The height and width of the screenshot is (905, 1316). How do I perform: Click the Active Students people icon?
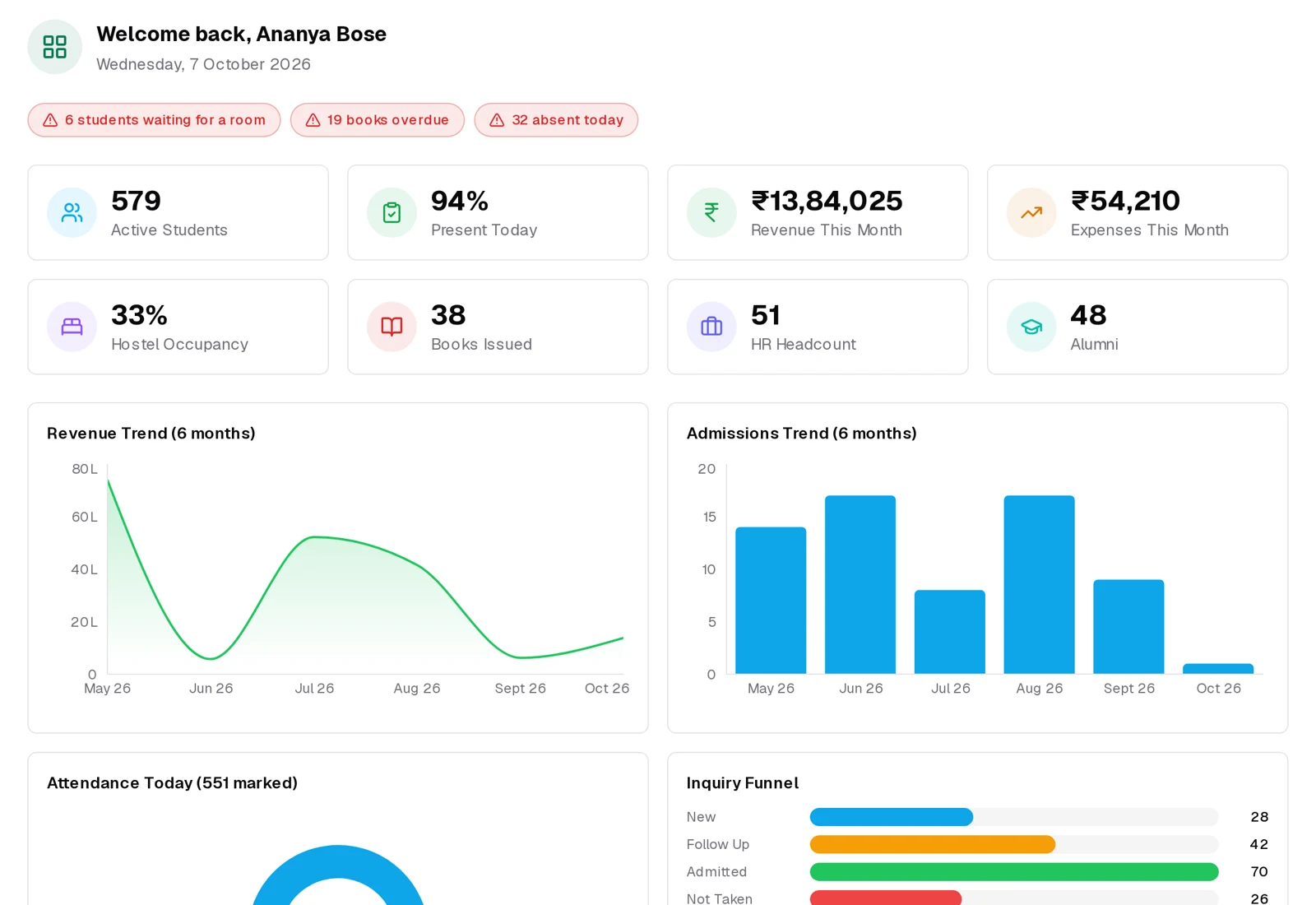point(72,212)
